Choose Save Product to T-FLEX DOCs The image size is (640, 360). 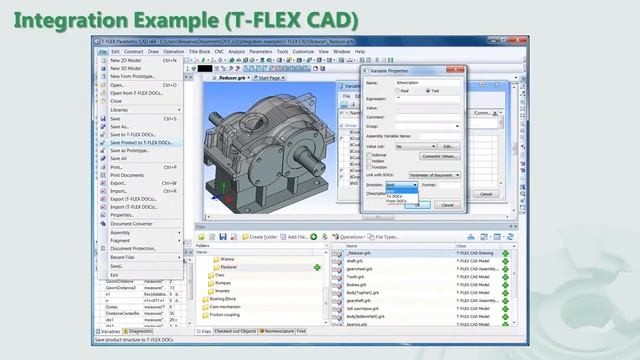tap(141, 143)
